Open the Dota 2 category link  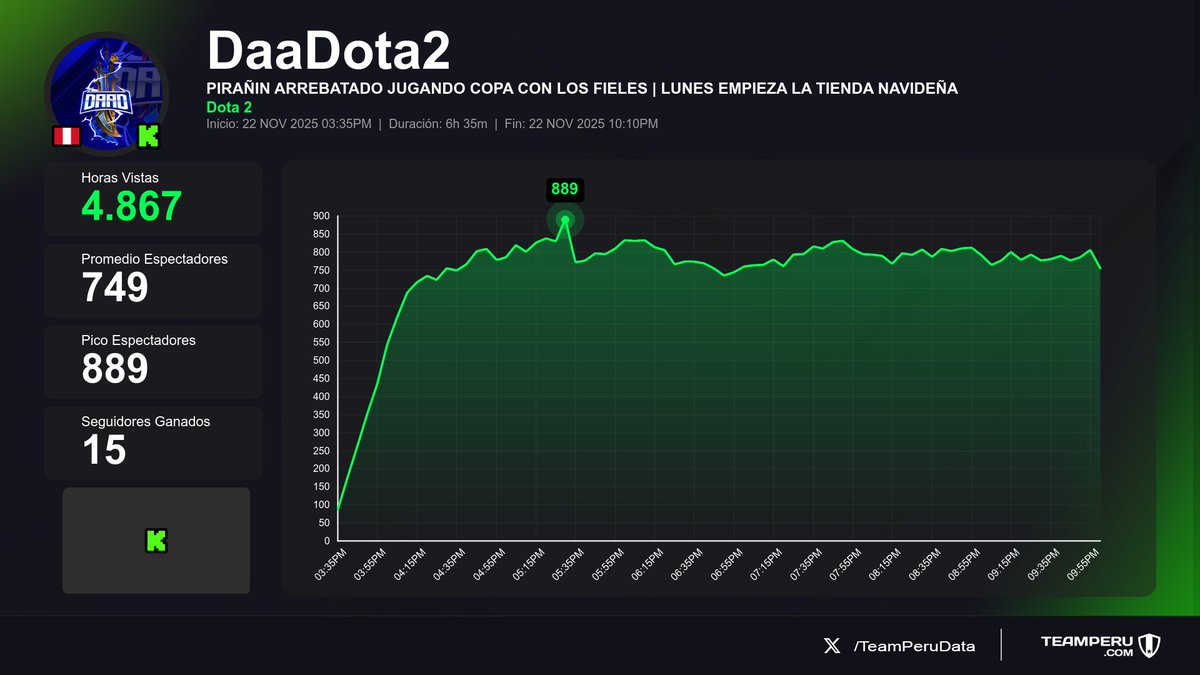pos(227,107)
